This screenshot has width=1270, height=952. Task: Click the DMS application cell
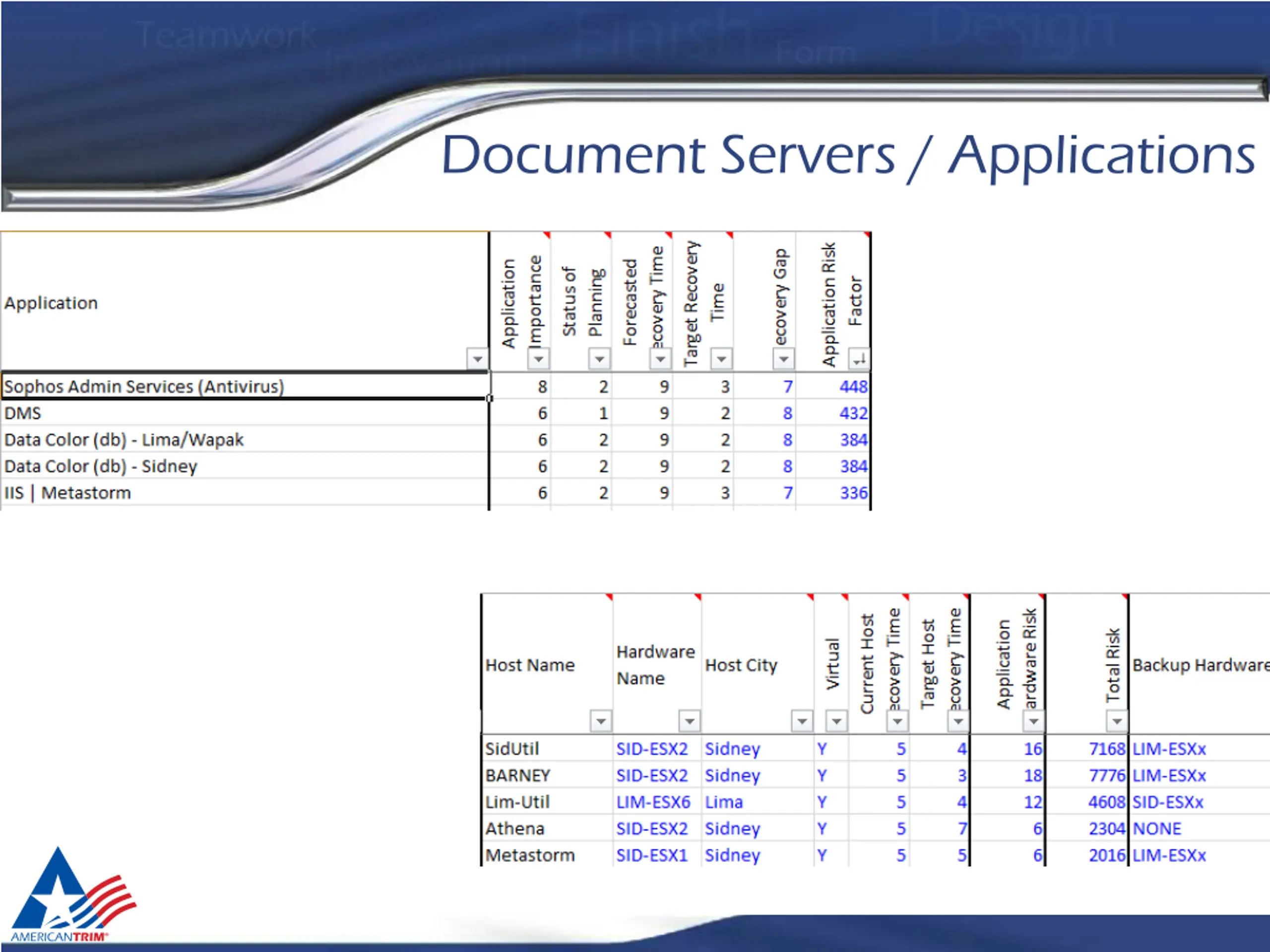coord(23,413)
